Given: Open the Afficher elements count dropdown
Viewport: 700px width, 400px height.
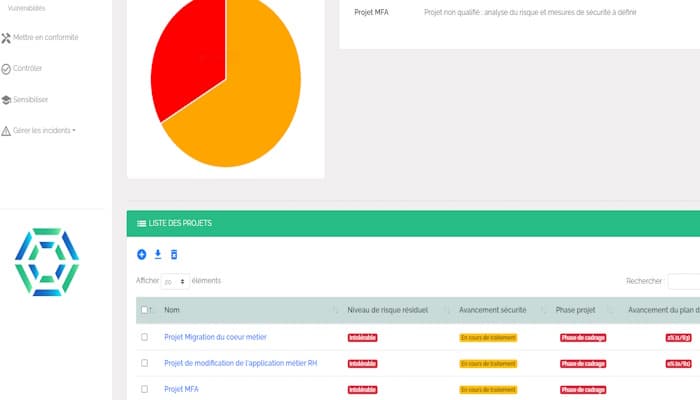Looking at the screenshot, I should tap(175, 281).
